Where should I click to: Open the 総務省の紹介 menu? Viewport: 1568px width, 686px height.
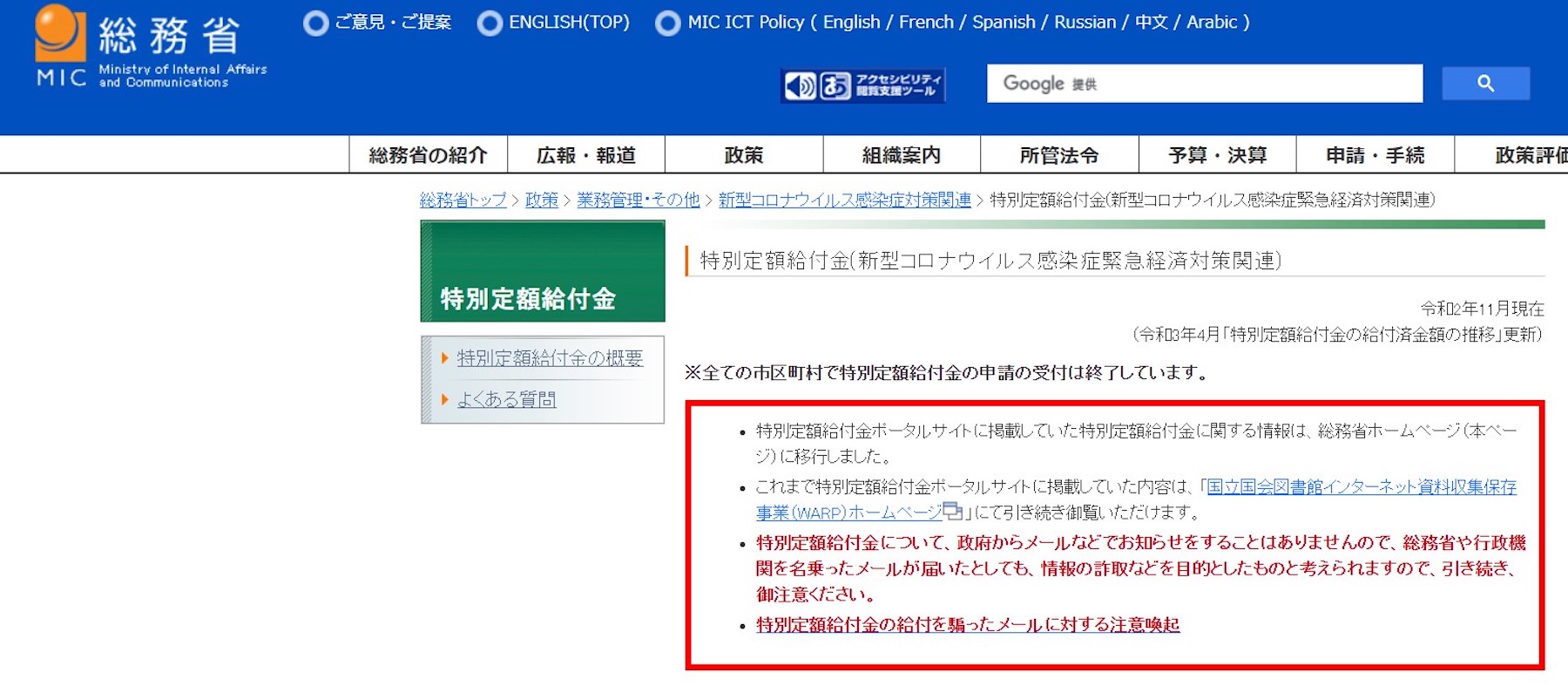428,155
